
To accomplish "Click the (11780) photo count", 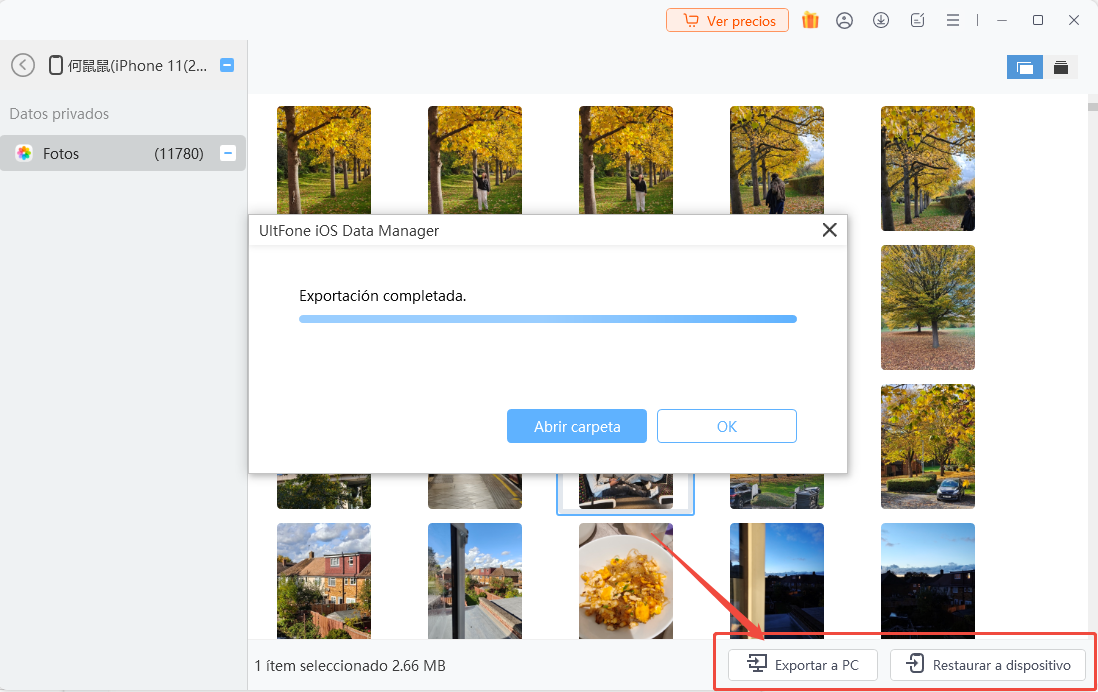I will tap(179, 153).
